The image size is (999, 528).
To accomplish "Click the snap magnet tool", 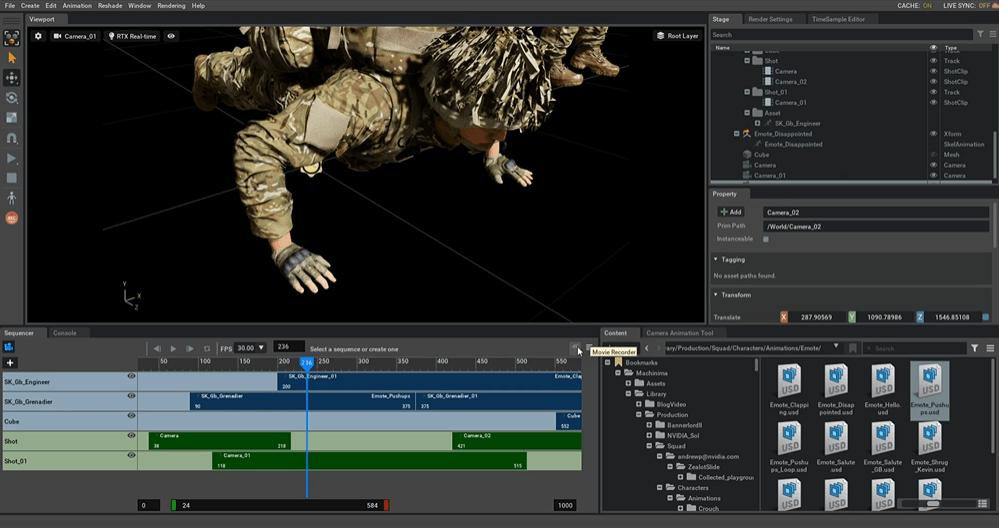I will coord(12,138).
